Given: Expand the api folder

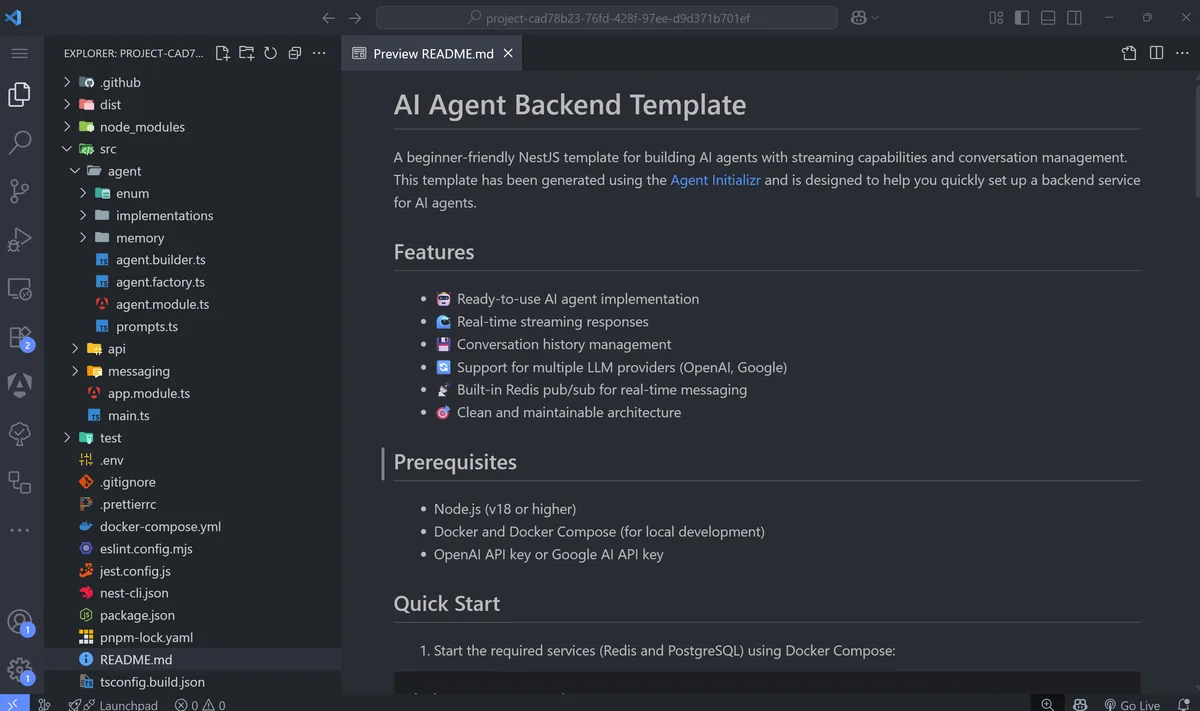Looking at the screenshot, I should (75, 349).
